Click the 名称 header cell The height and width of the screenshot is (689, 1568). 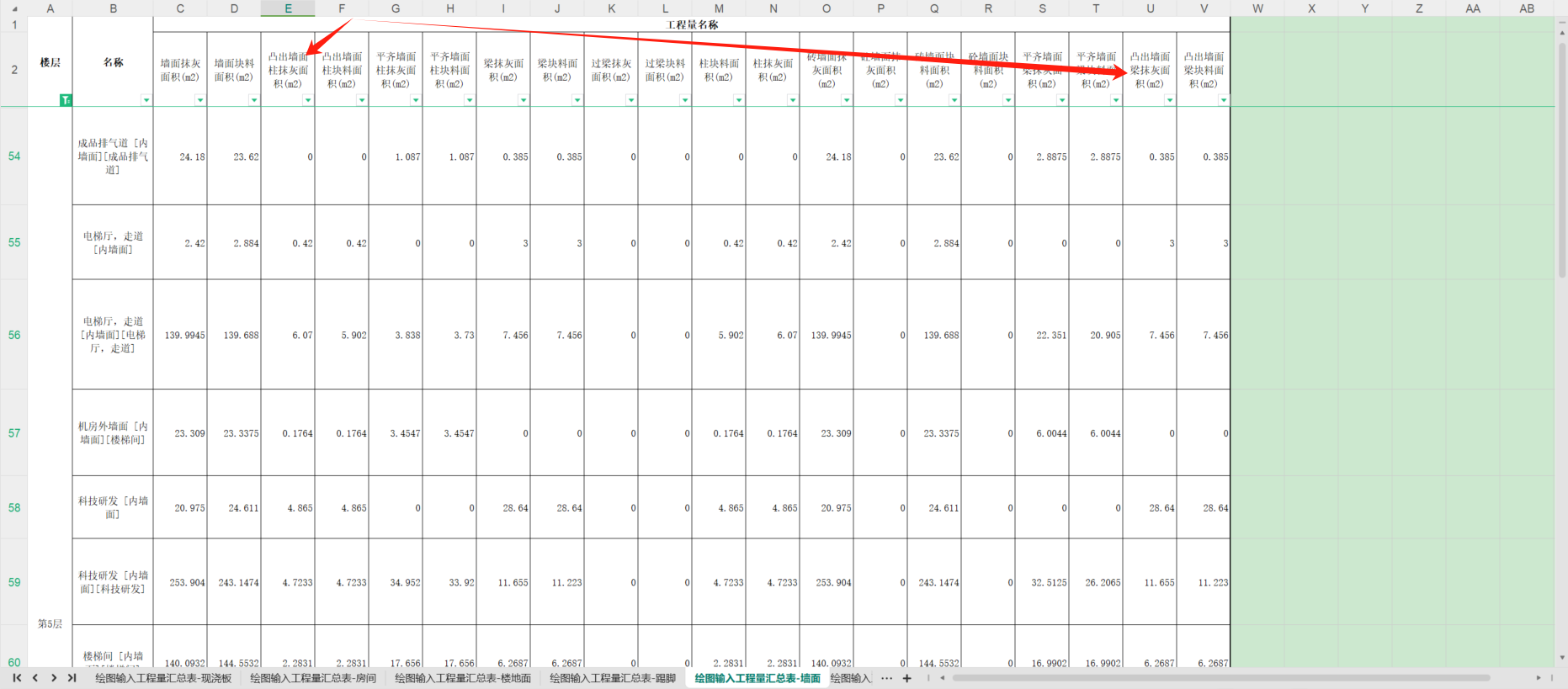pyautogui.click(x=113, y=62)
